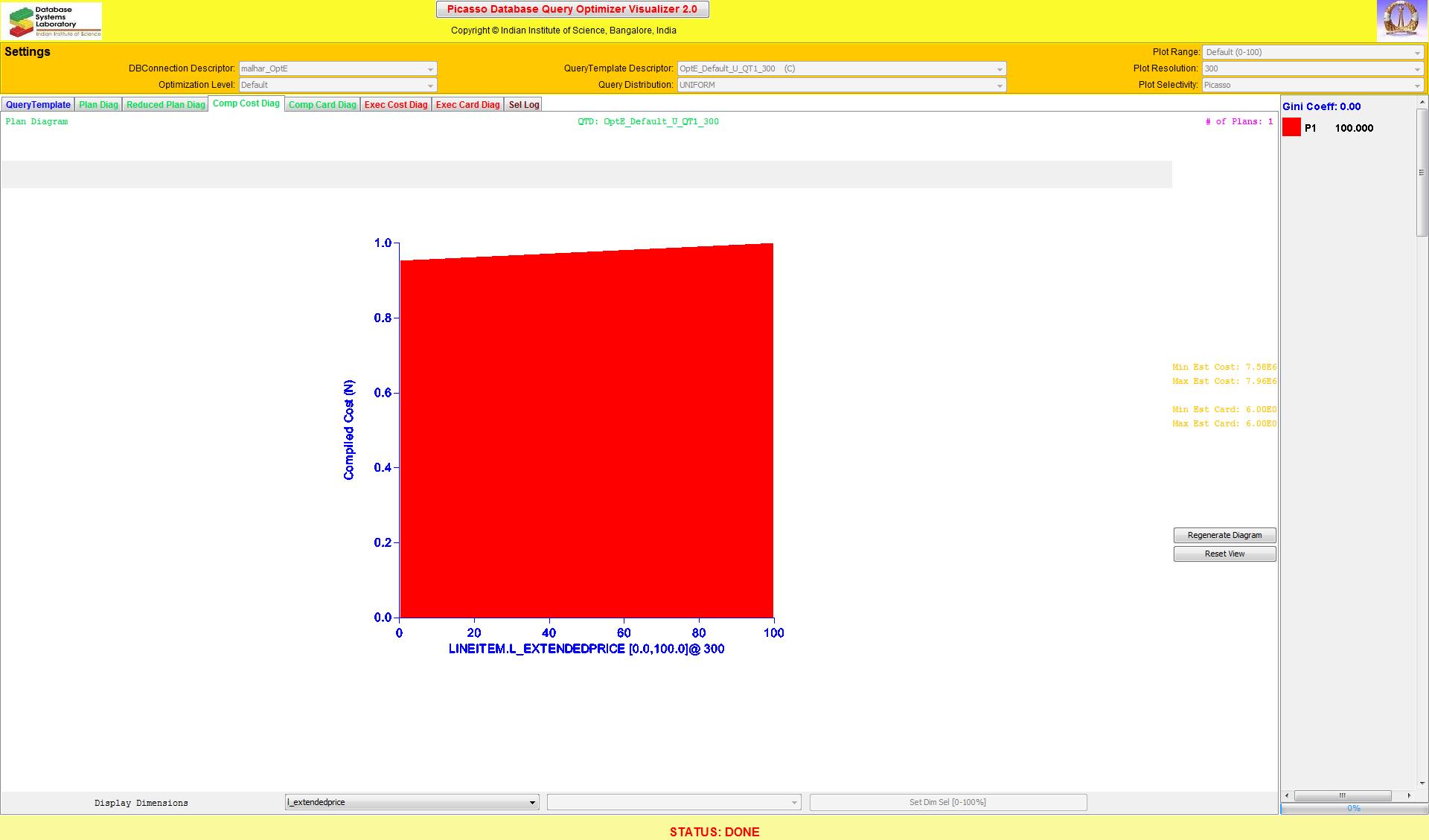The width and height of the screenshot is (1429, 840).
Task: Click the Database Systems Laboratory logo
Action: pyautogui.click(x=52, y=21)
